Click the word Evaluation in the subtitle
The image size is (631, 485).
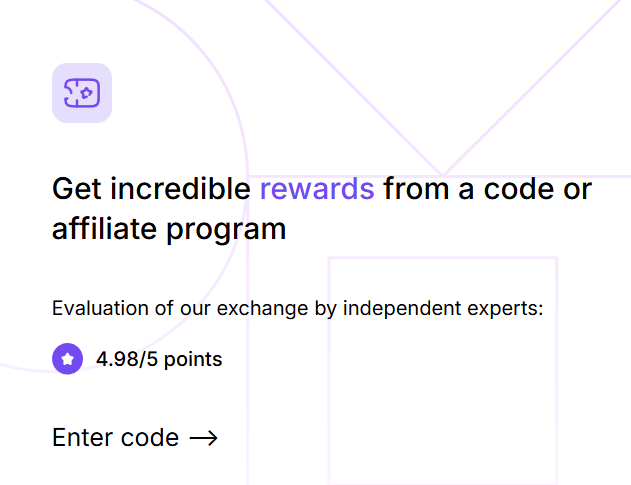coord(98,308)
